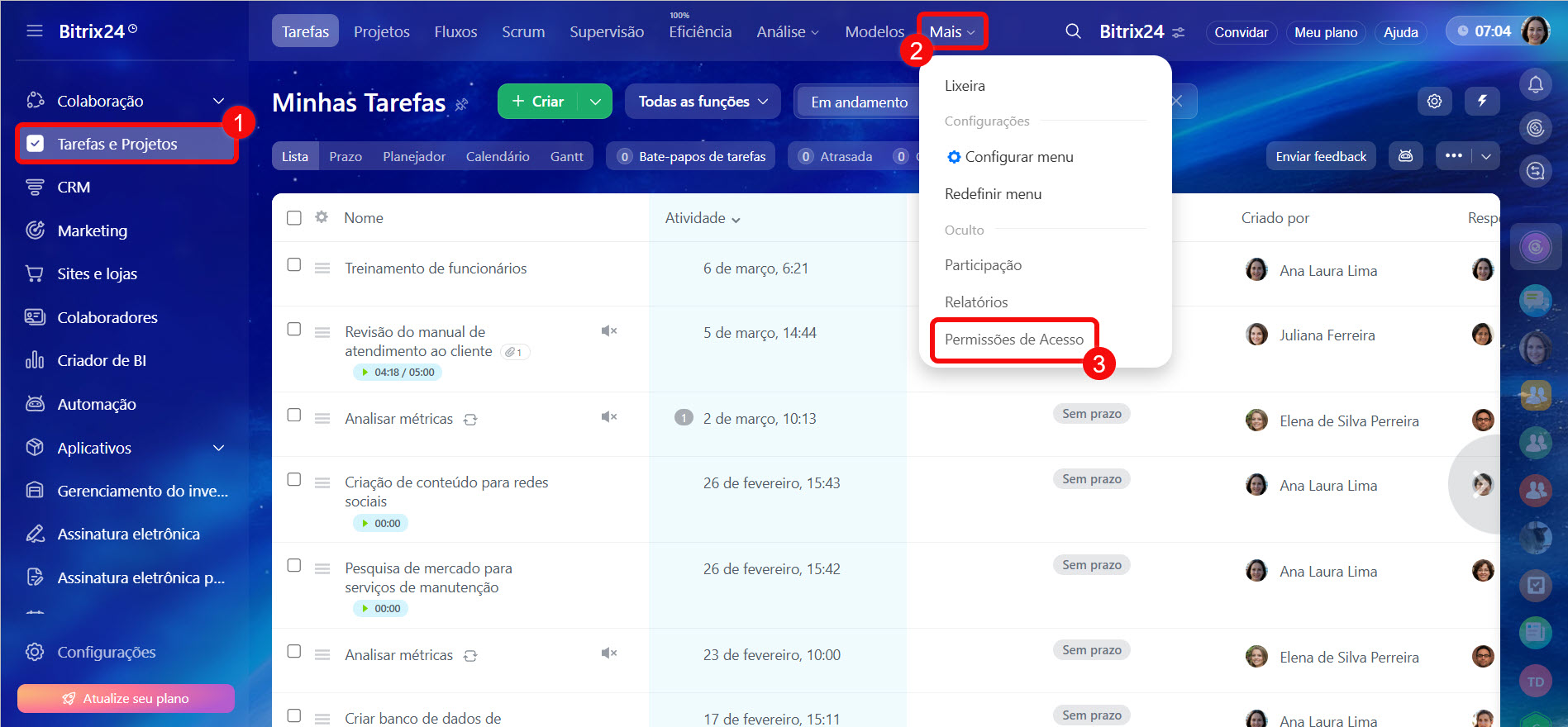Select the Treinamento de funcionários checkbox

pyautogui.click(x=294, y=265)
